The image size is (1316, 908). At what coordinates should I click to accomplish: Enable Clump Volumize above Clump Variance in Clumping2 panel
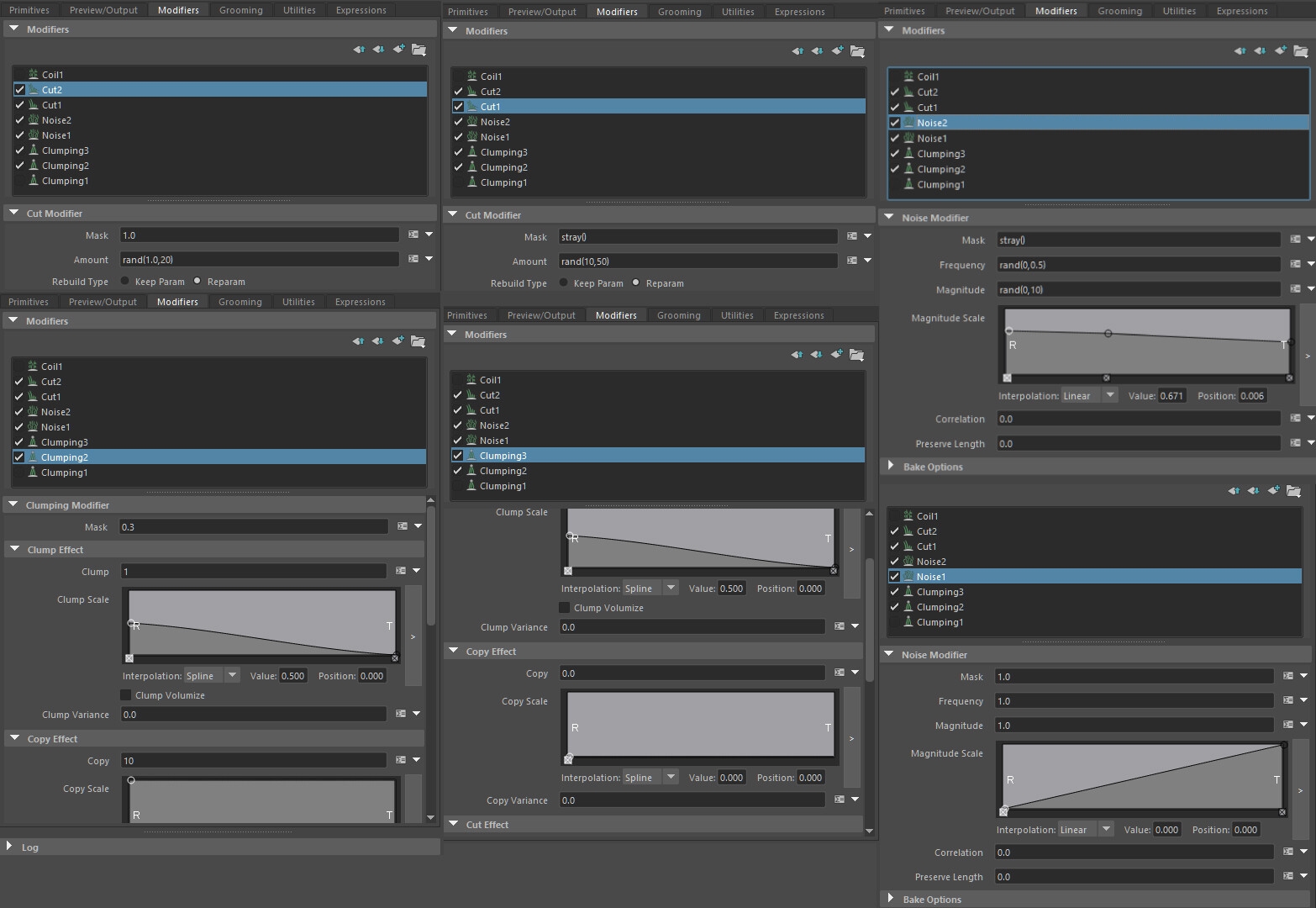(126, 695)
